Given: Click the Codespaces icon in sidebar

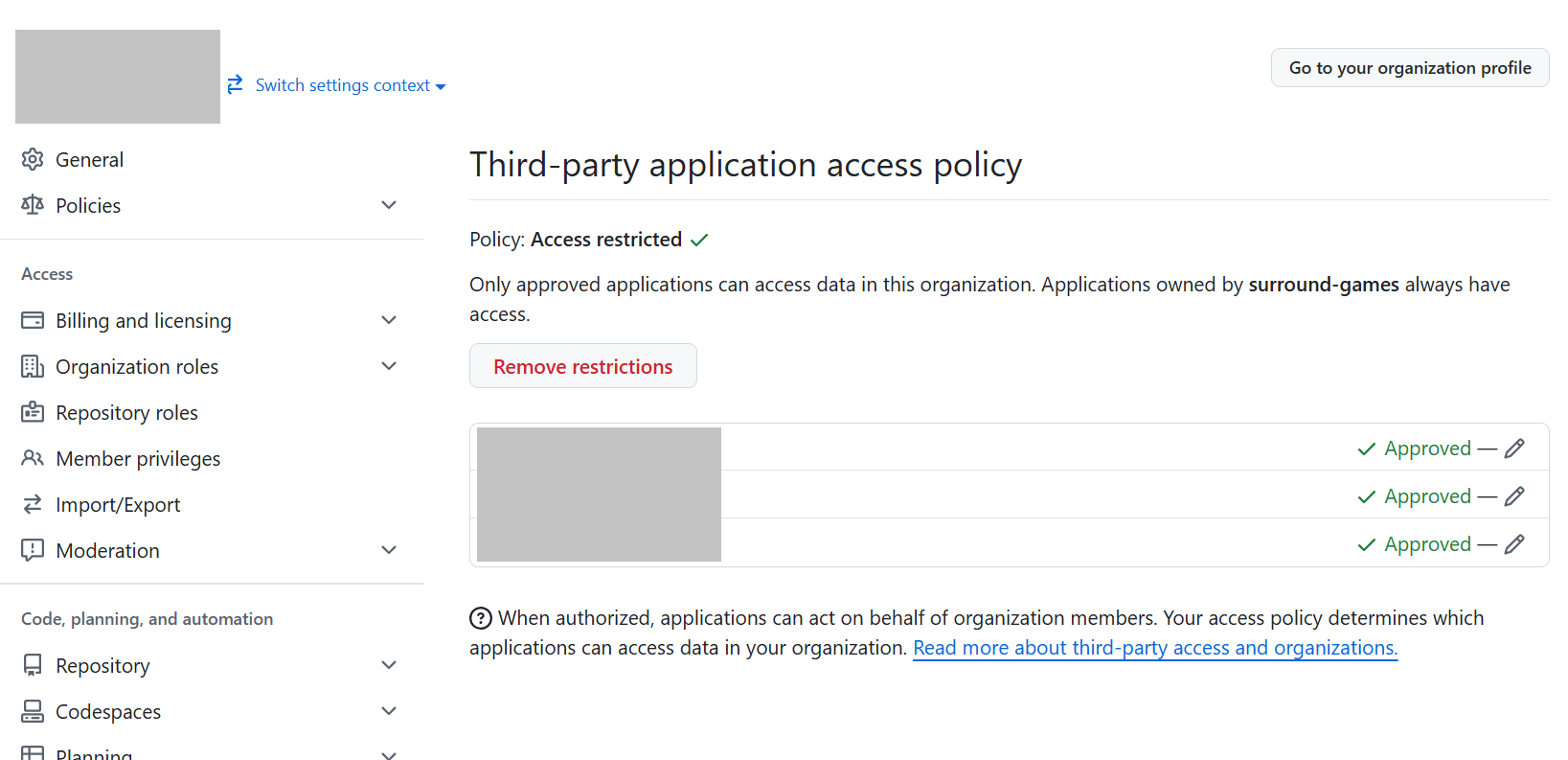Looking at the screenshot, I should 33,711.
